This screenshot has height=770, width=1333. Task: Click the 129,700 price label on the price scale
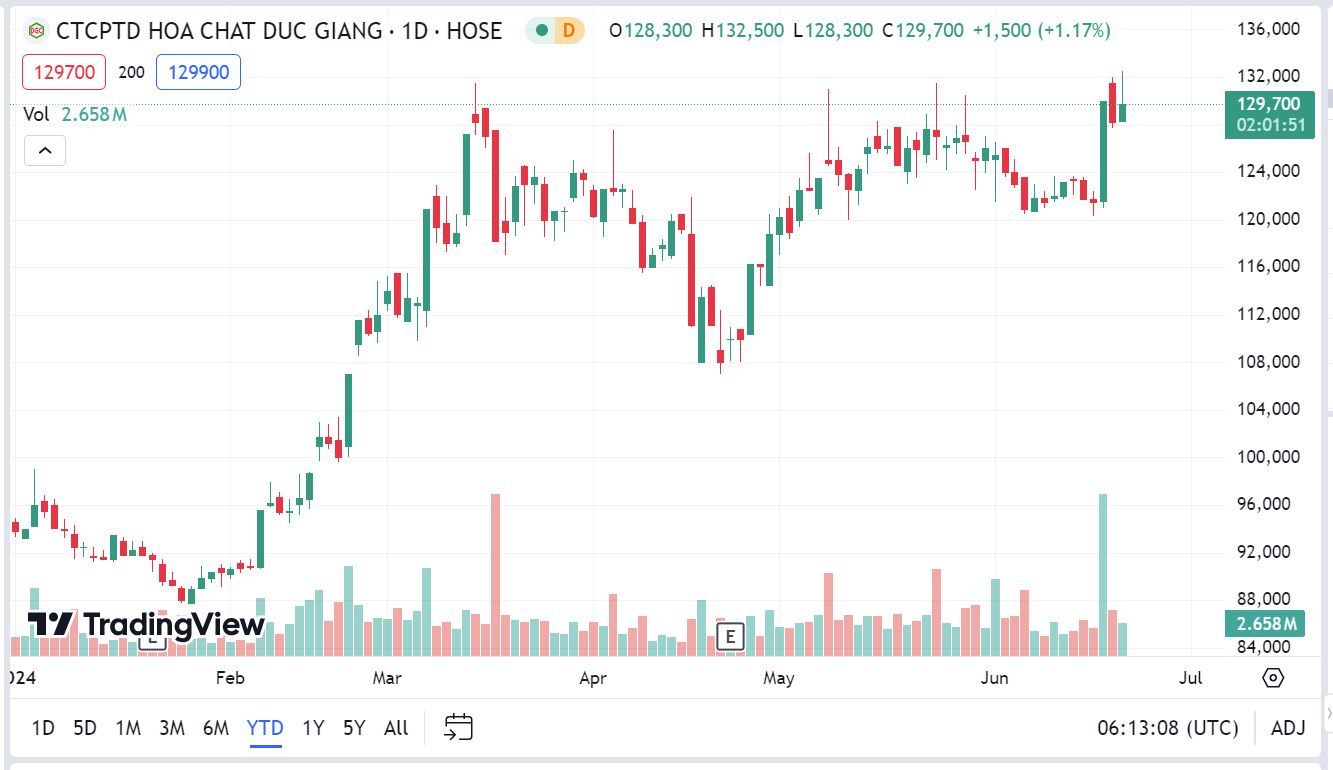tap(1269, 103)
